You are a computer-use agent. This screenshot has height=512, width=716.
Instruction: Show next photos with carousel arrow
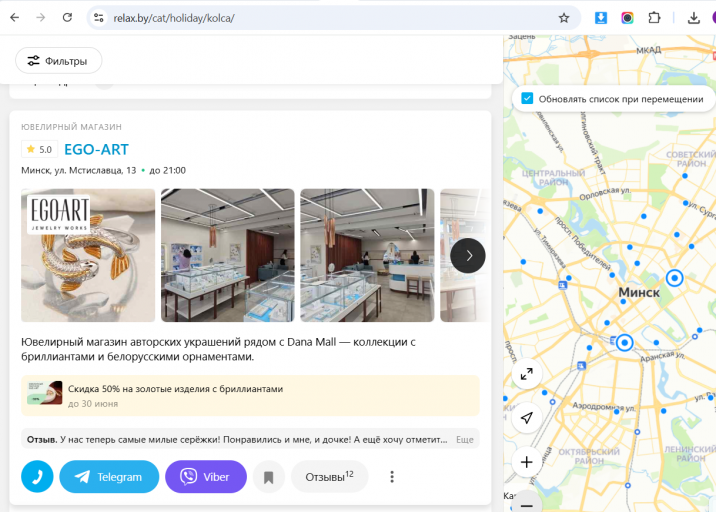468,256
